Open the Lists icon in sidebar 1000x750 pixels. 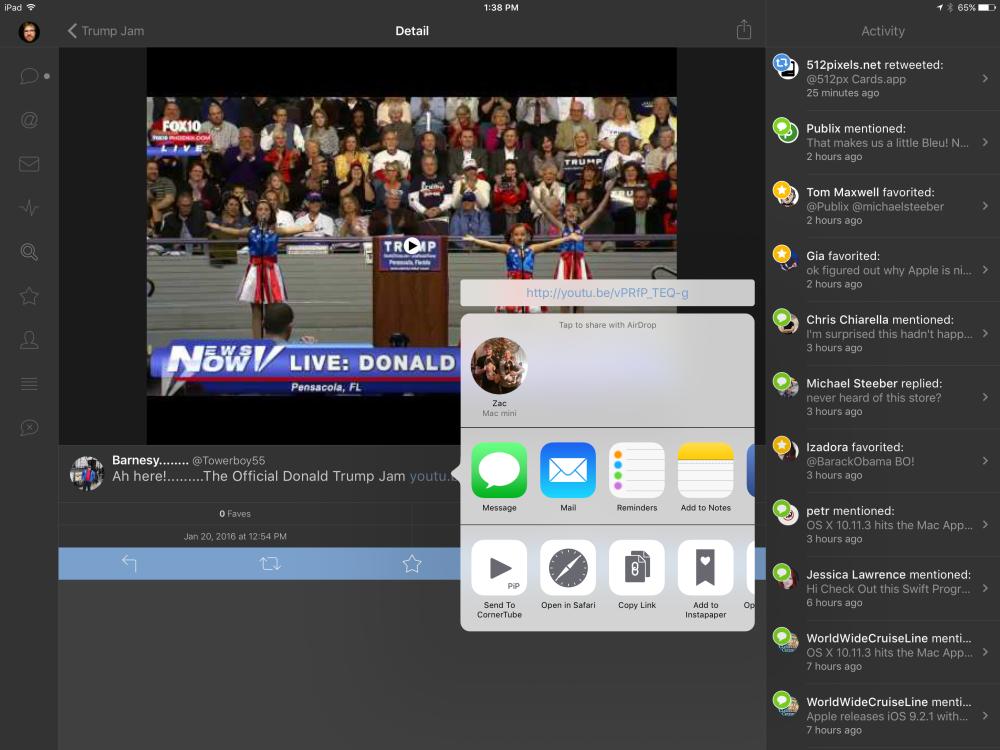(29, 384)
